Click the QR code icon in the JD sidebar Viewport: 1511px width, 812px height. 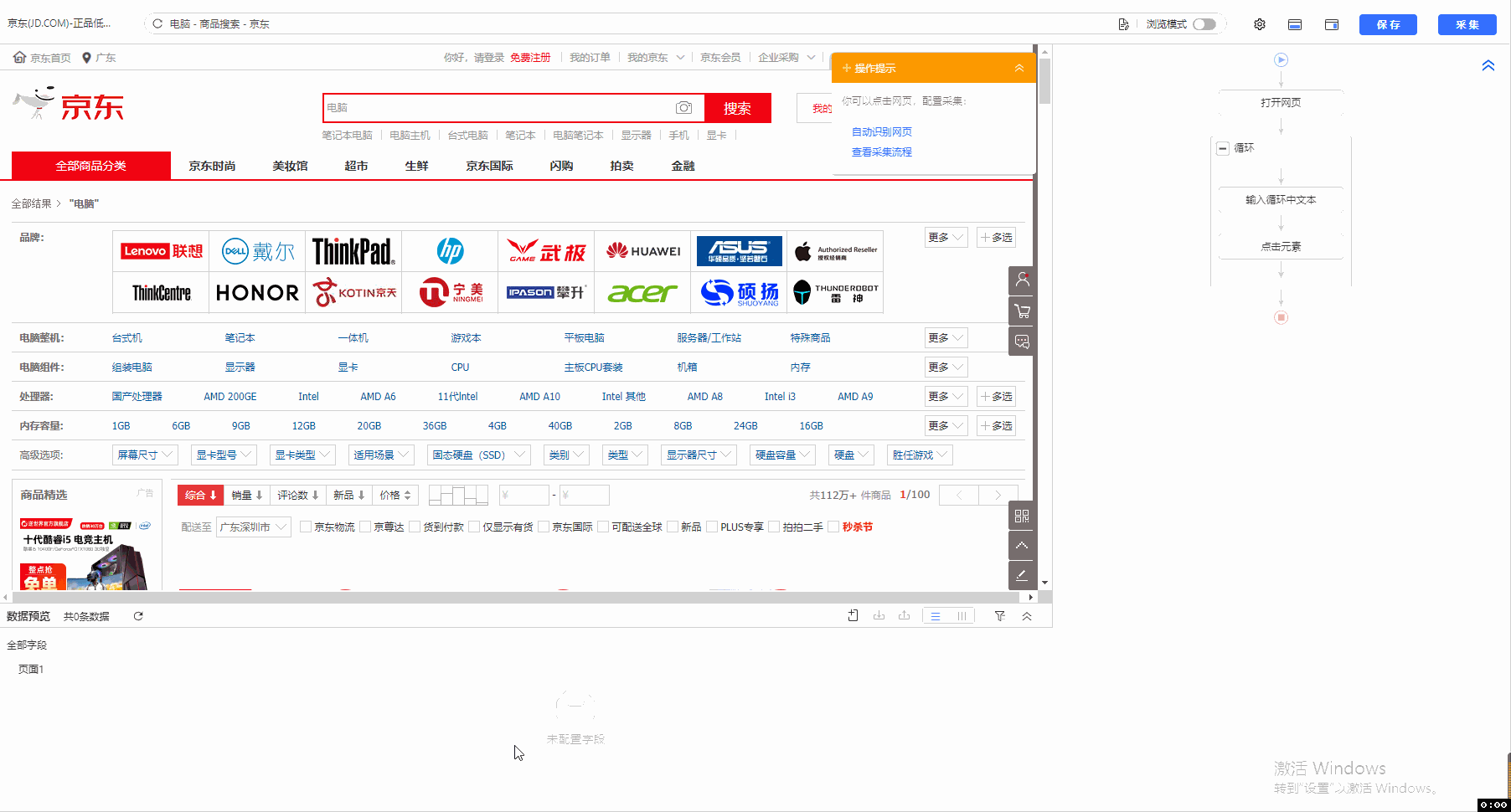click(1022, 516)
